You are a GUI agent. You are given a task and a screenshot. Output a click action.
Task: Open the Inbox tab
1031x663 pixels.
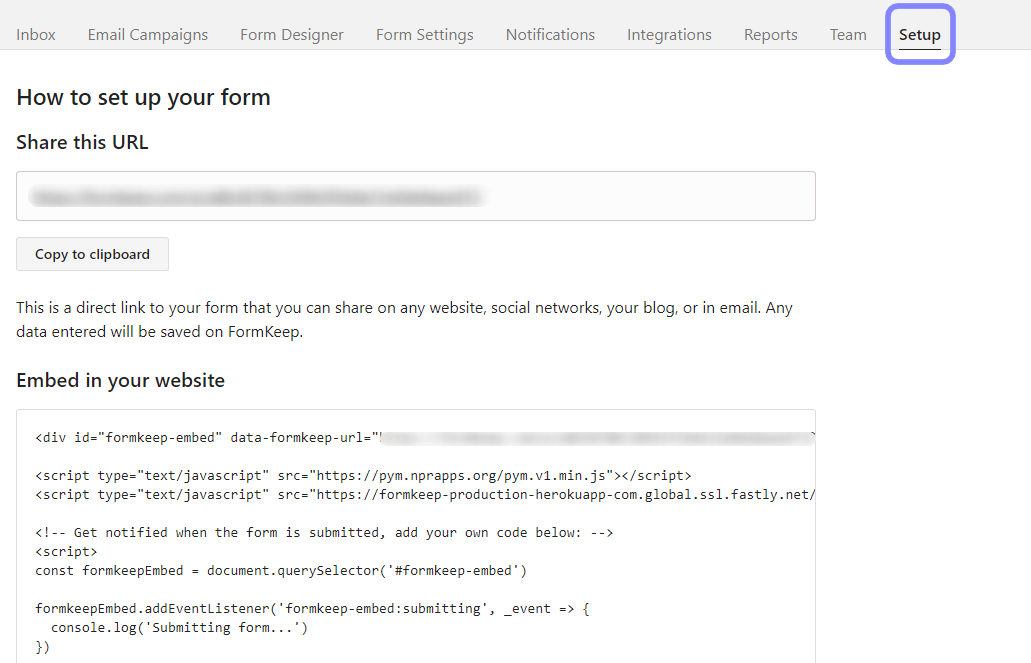pos(36,35)
